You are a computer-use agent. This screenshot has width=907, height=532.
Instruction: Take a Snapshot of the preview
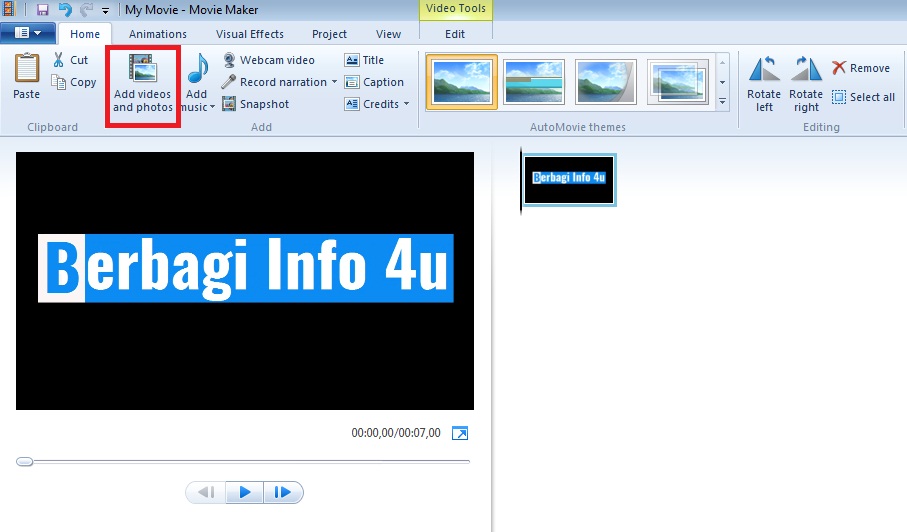click(256, 104)
